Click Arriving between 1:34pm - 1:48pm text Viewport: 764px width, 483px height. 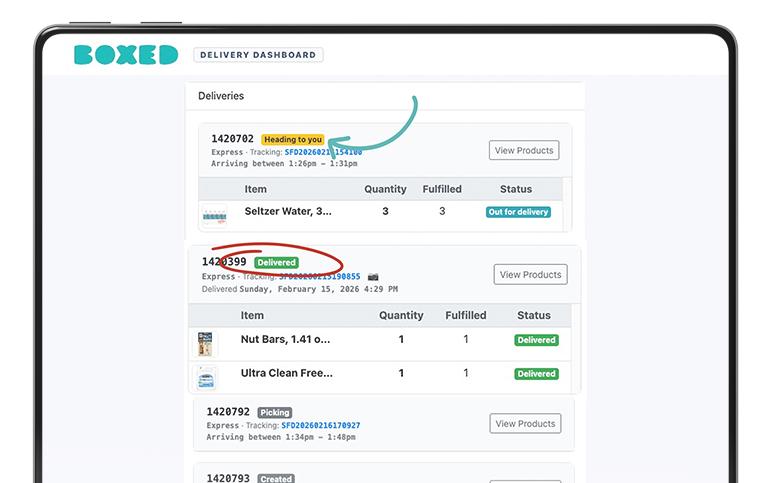(x=281, y=437)
